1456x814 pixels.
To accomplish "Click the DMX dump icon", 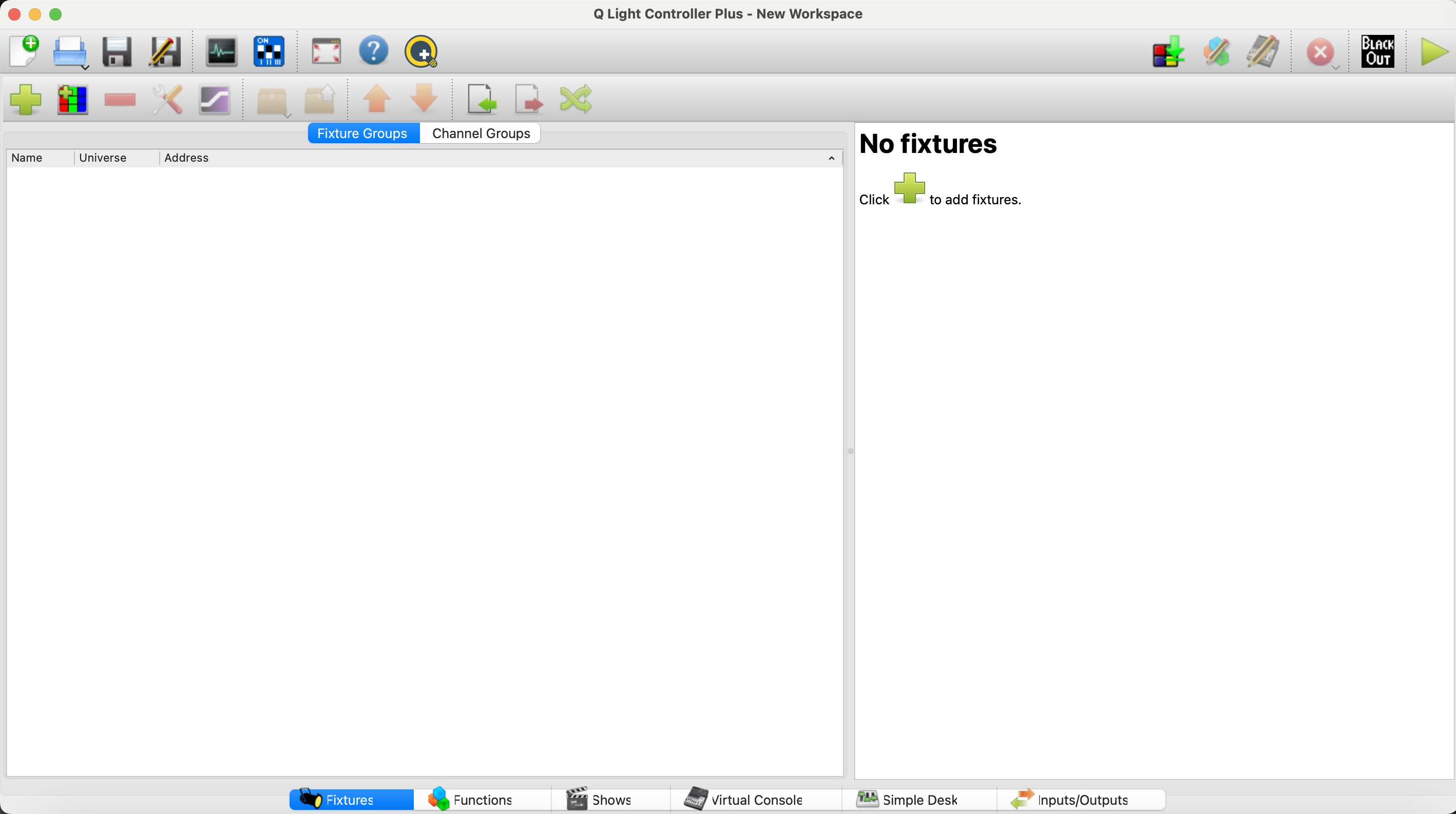I will [x=1168, y=52].
